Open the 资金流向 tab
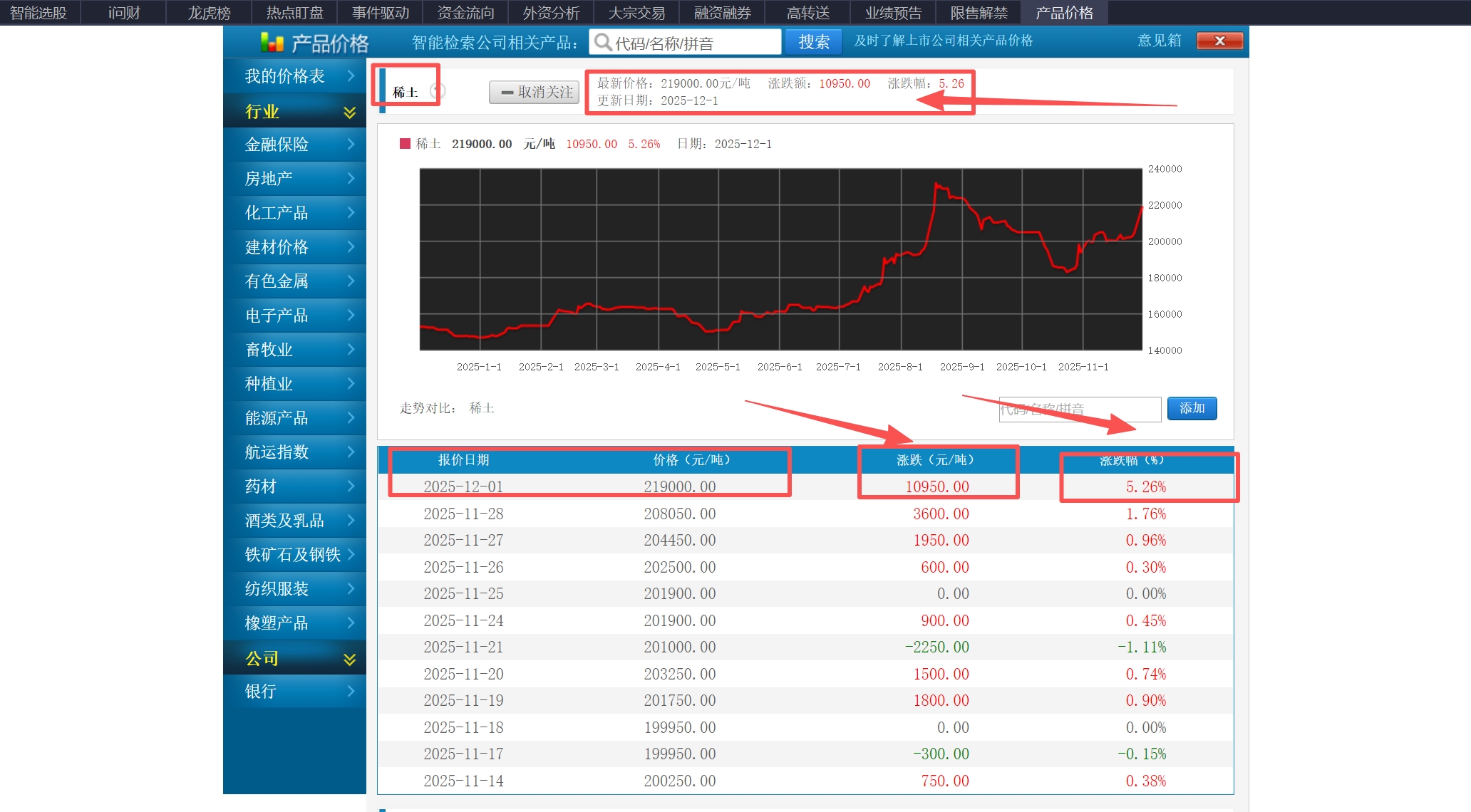 click(x=465, y=12)
